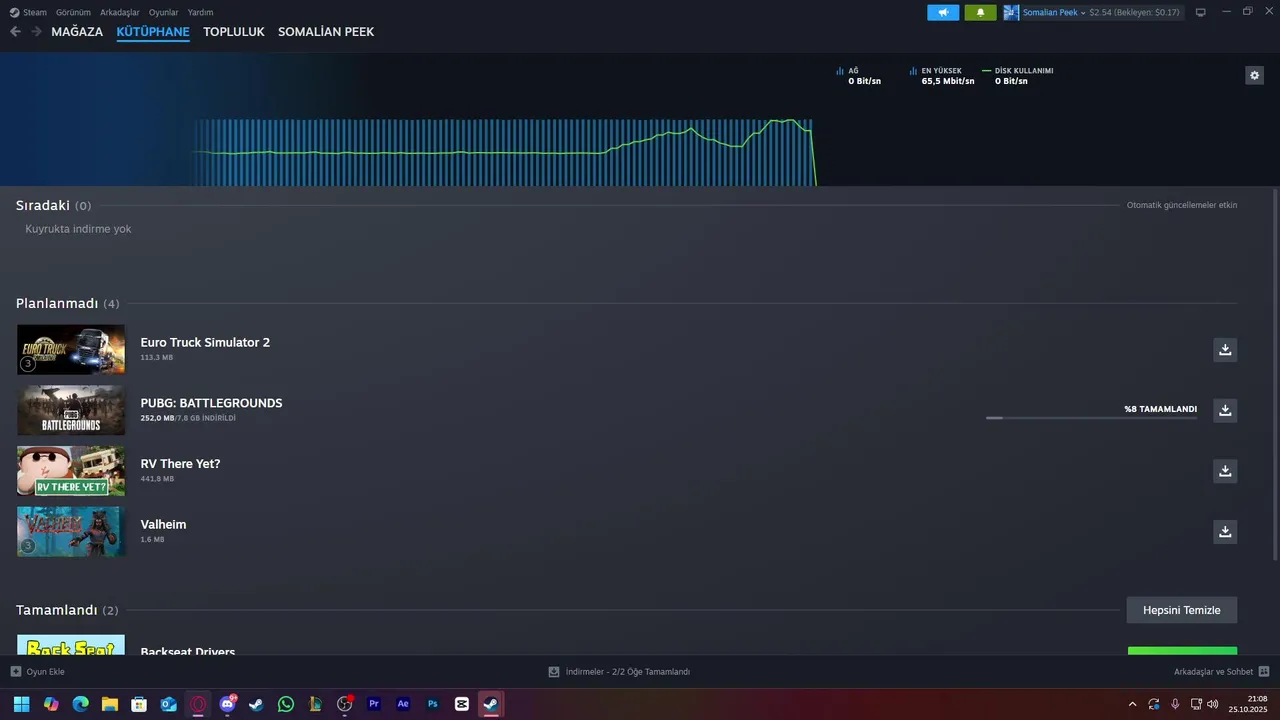1280x720 pixels.
Task: Click PUBG: BATTLEGROUNDS title text
Action: point(211,403)
